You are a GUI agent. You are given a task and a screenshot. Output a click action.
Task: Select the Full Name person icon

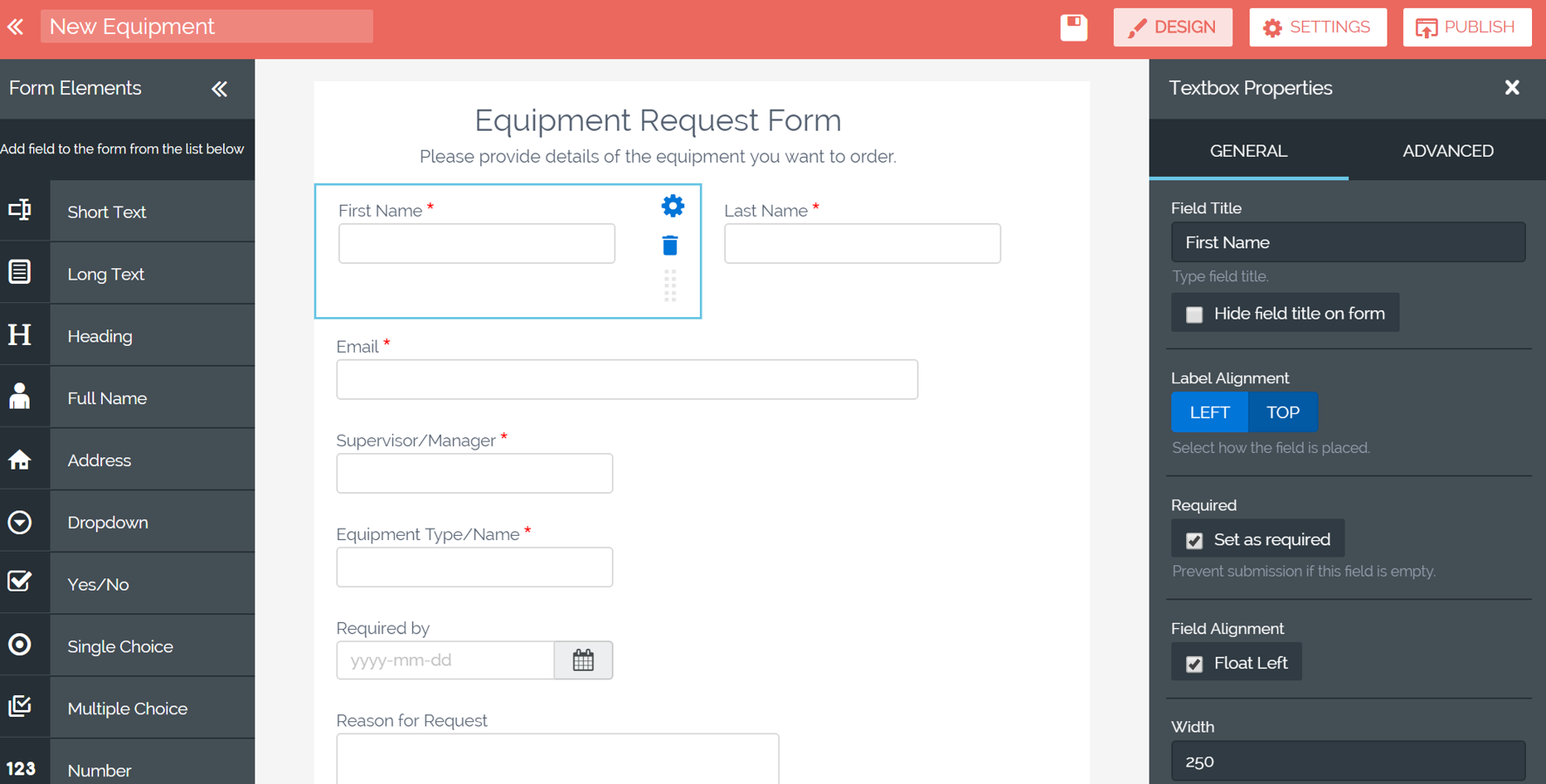pyautogui.click(x=20, y=396)
